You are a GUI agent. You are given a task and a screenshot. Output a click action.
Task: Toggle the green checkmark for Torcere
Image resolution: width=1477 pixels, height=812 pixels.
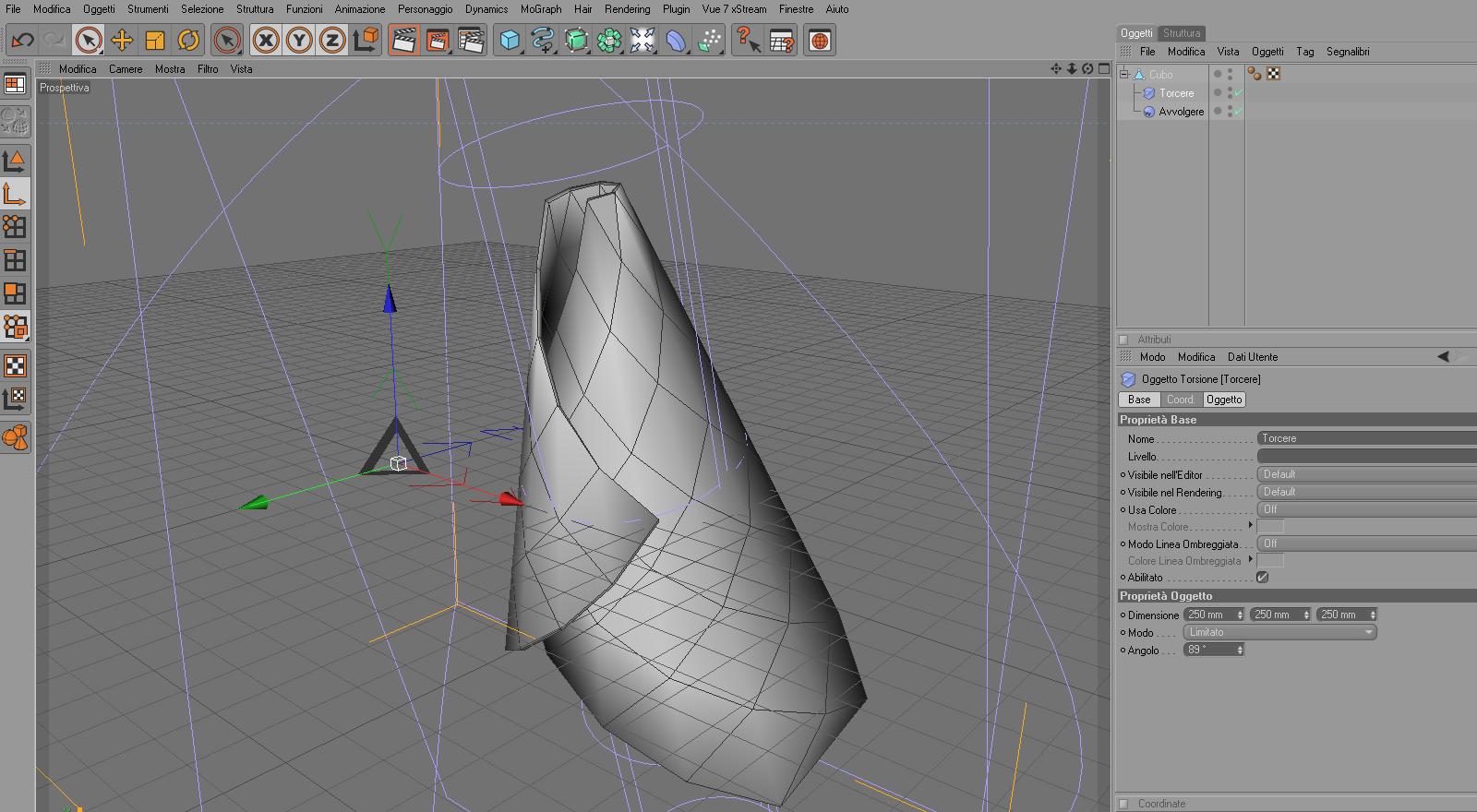pos(1238,93)
